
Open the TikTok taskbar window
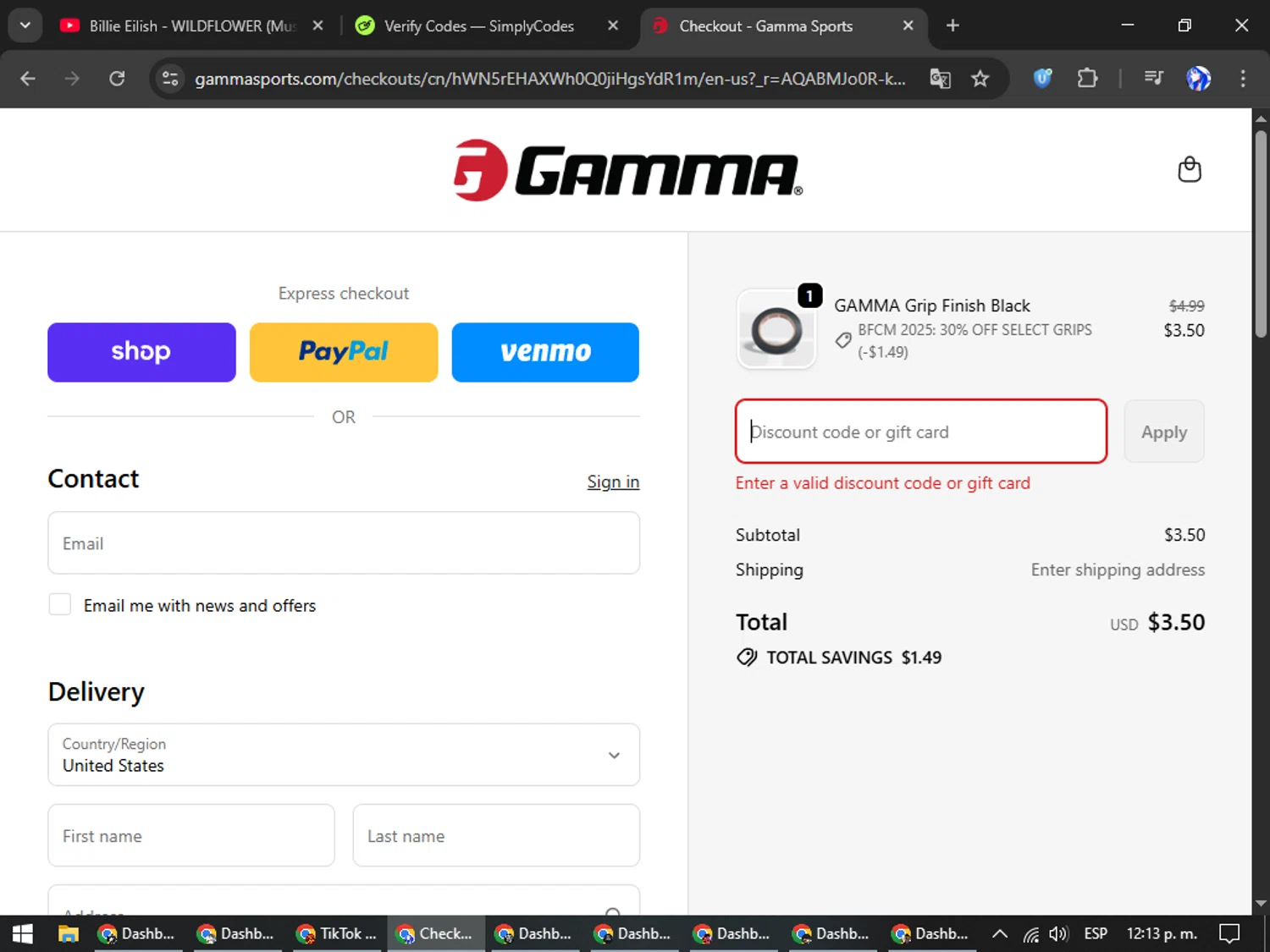click(x=337, y=933)
